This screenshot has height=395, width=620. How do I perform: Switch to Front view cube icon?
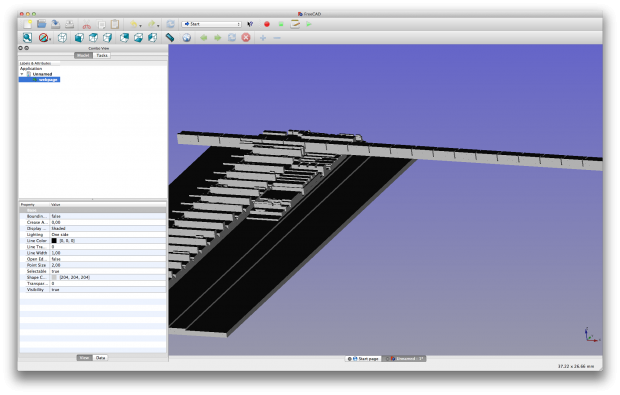click(x=79, y=38)
